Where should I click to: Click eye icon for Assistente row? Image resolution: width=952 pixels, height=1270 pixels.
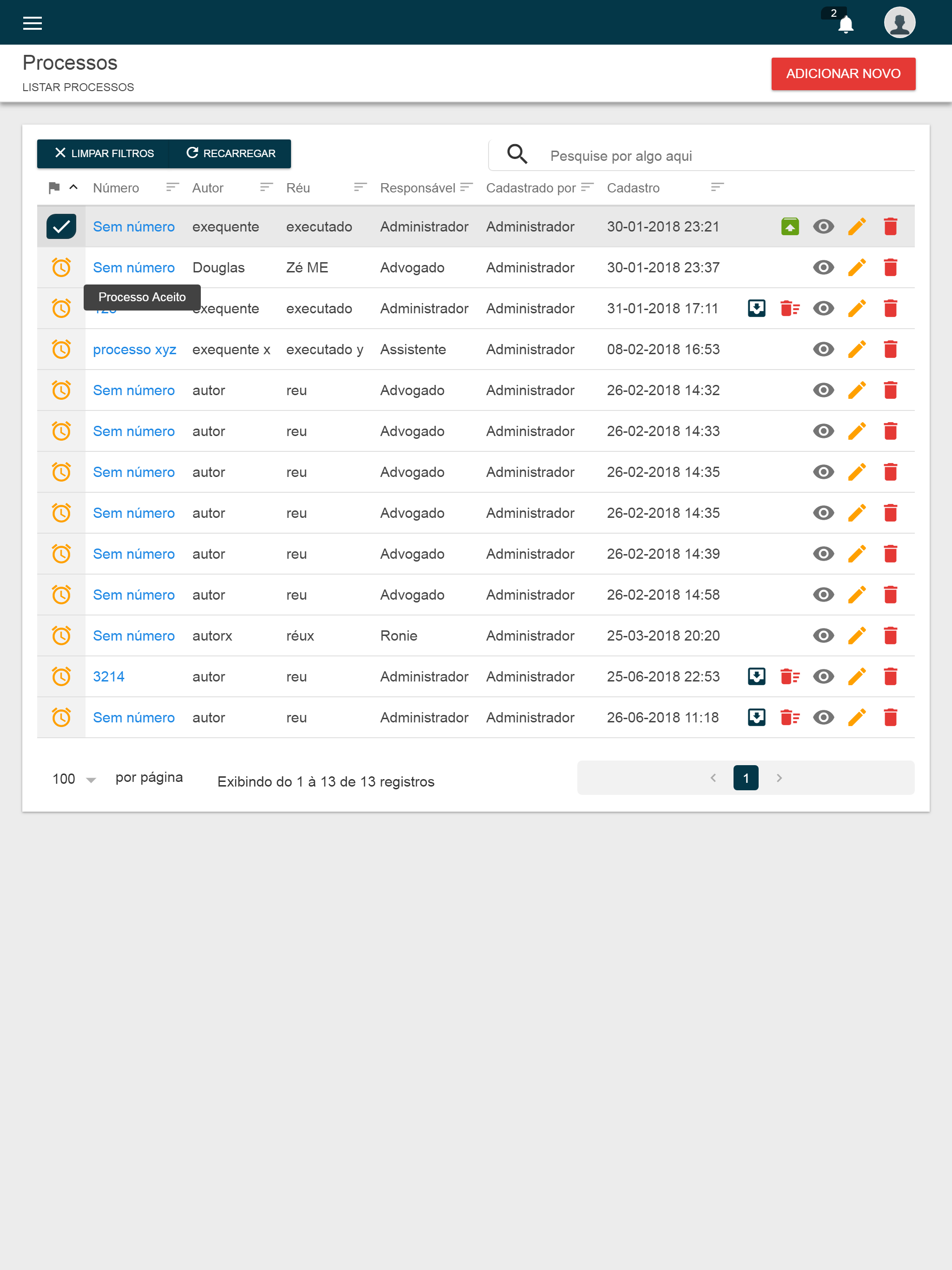pos(823,350)
